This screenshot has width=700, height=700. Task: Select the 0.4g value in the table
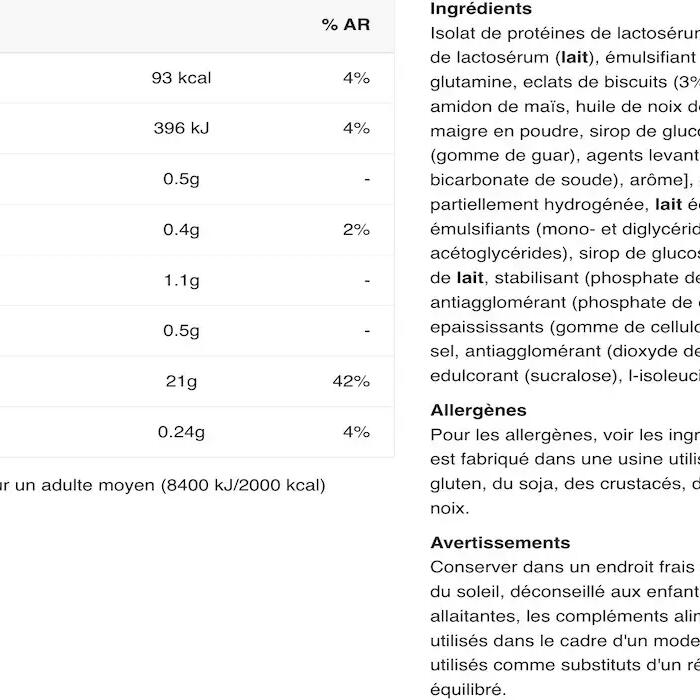pos(182,230)
